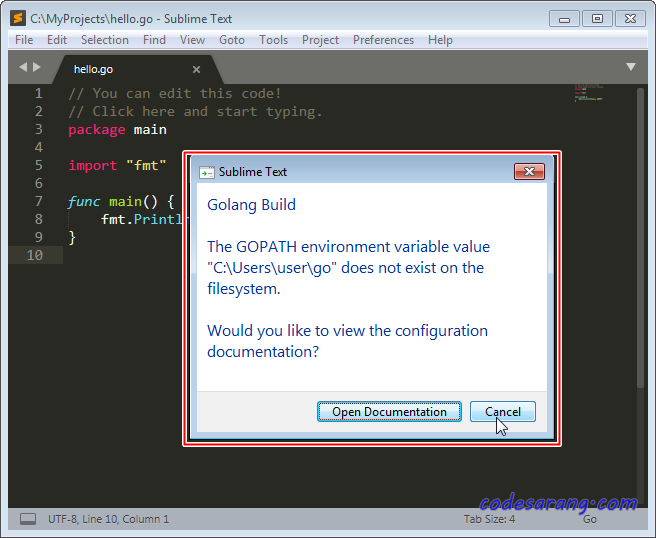The width and height of the screenshot is (656, 538).
Task: Click the "fmt" string on line 5
Action: 146,166
